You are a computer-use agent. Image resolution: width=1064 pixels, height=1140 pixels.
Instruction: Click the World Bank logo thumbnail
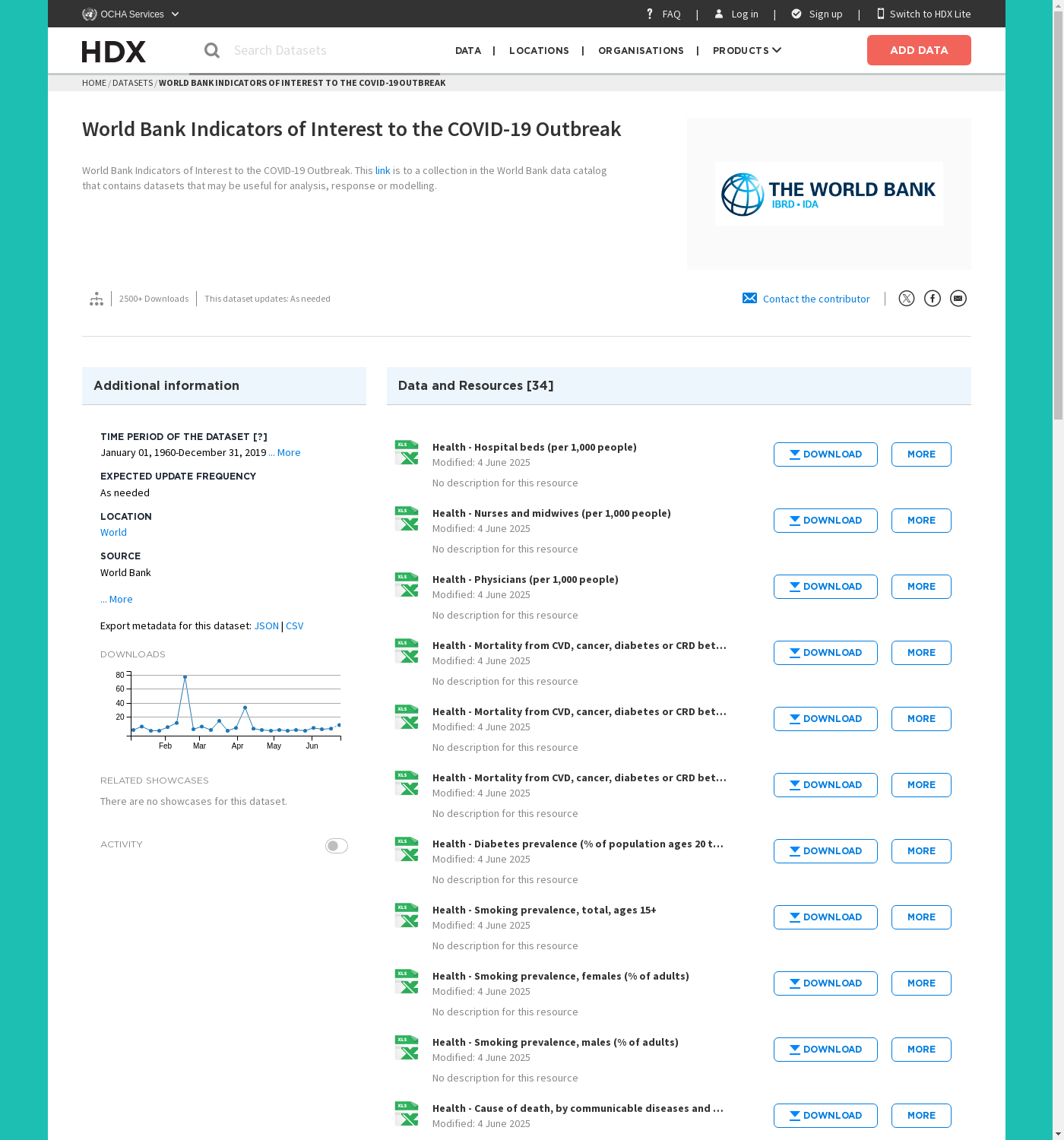(x=829, y=194)
